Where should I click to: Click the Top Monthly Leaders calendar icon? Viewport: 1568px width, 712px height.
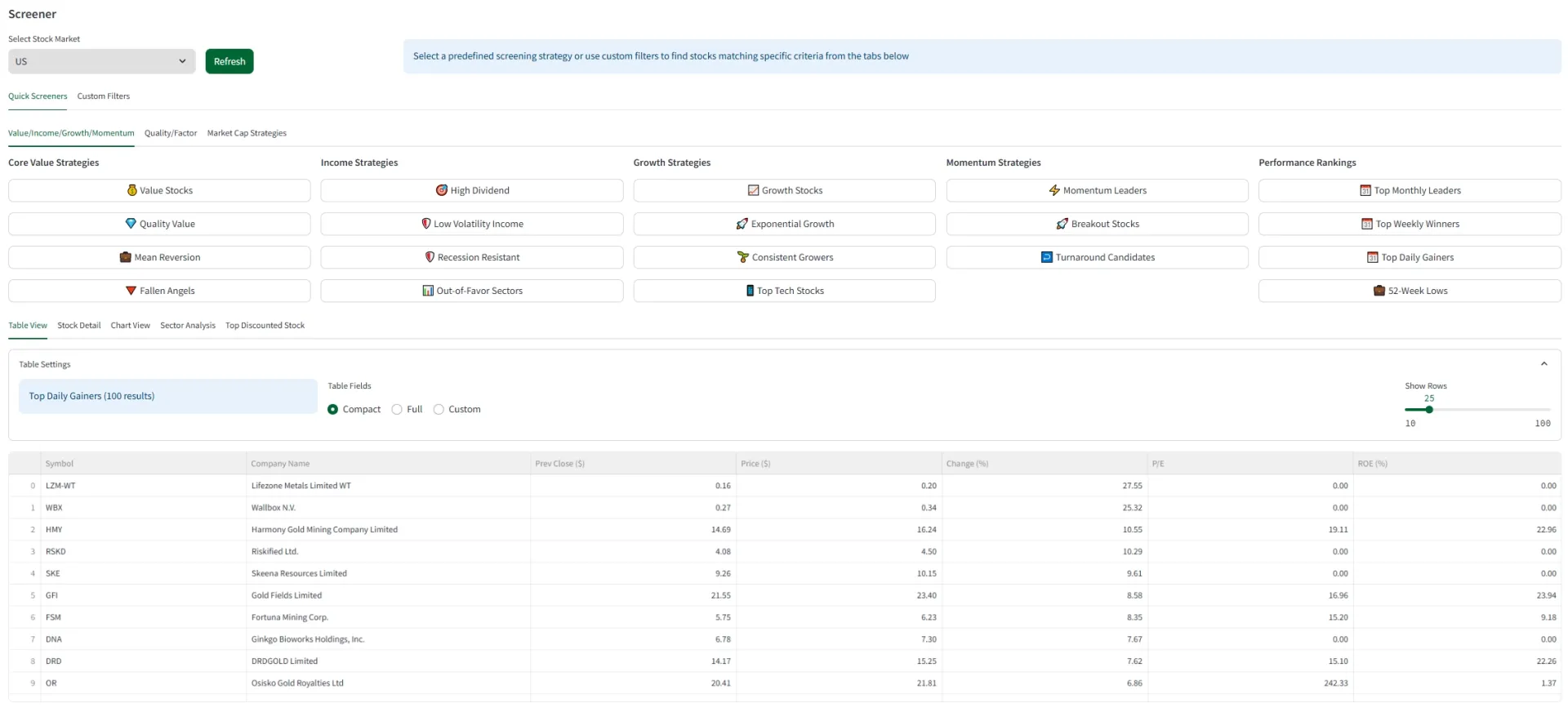click(1365, 190)
